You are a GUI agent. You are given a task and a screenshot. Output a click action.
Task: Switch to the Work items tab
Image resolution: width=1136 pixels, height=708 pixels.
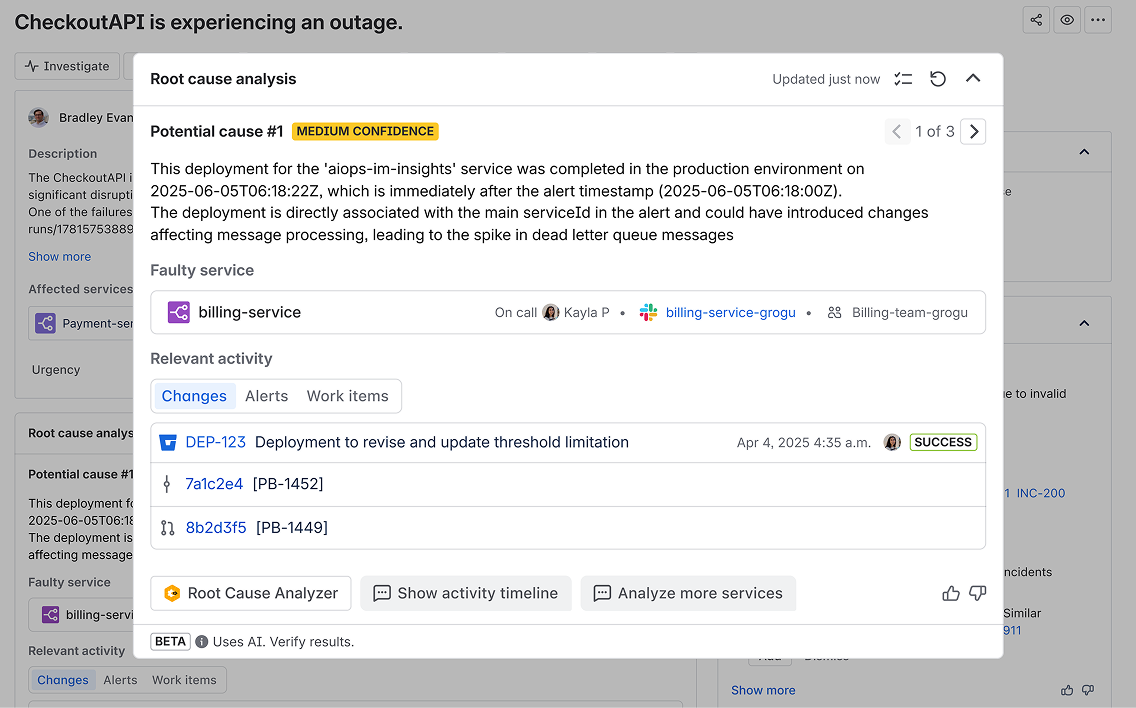click(x=347, y=396)
